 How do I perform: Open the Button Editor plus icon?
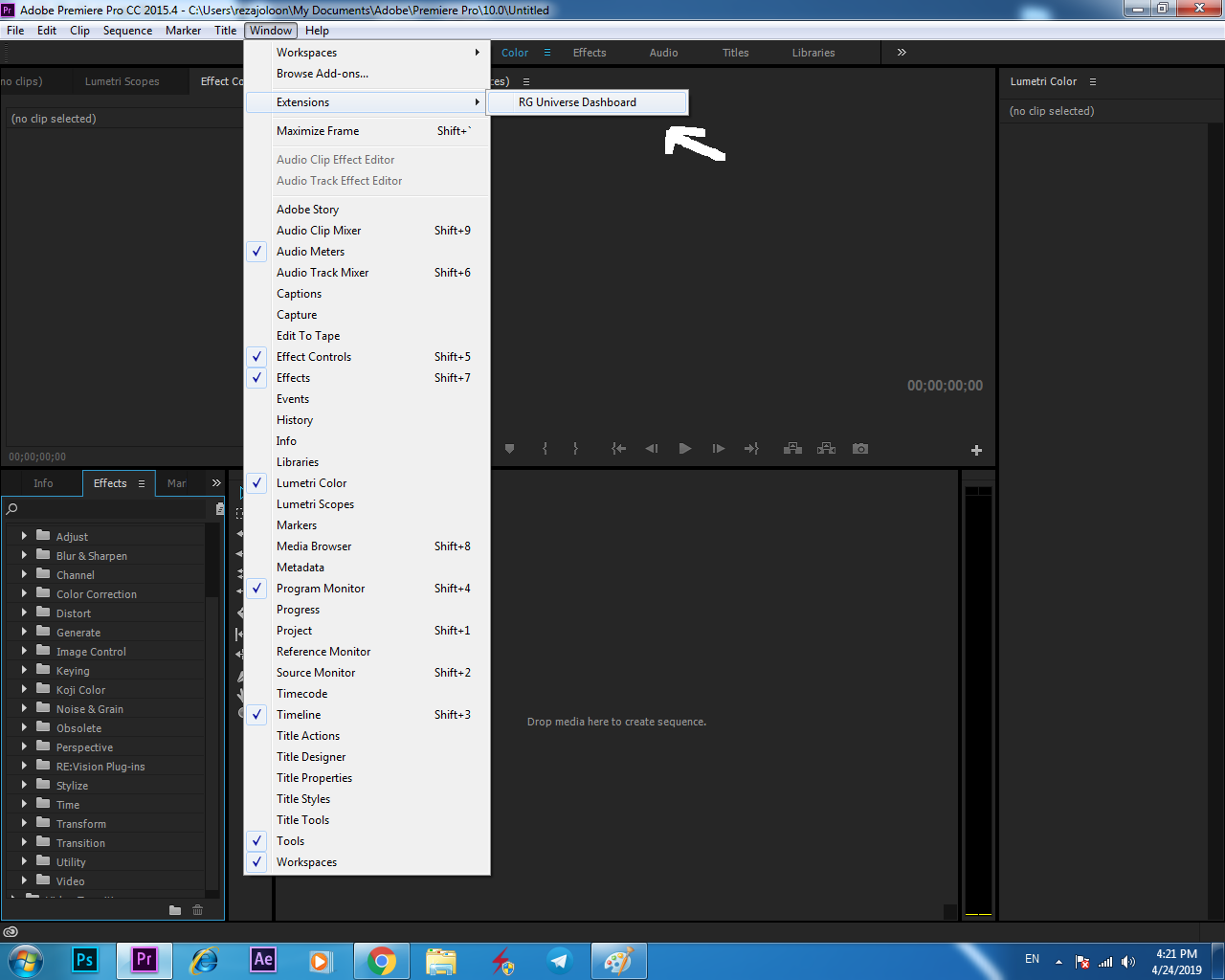point(976,450)
